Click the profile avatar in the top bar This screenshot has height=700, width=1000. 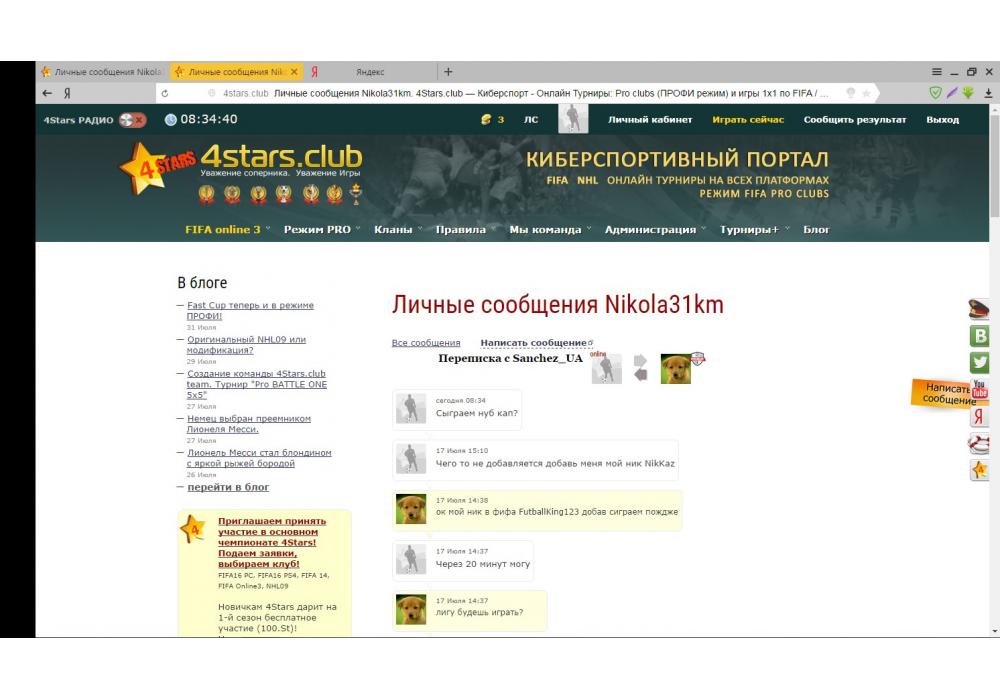(573, 119)
